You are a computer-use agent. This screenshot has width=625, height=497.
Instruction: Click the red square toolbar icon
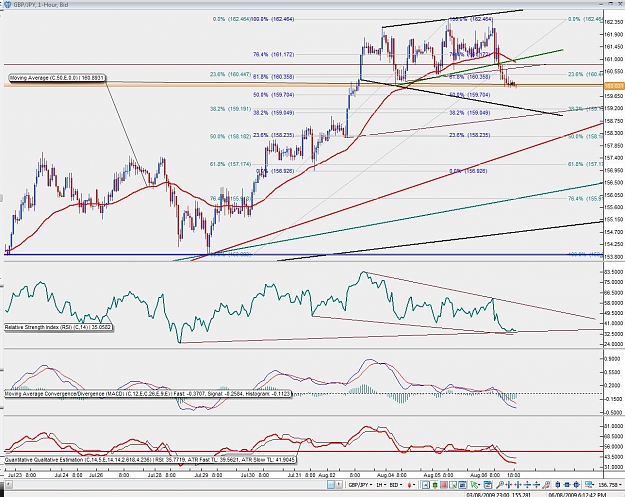pyautogui.click(x=444, y=485)
